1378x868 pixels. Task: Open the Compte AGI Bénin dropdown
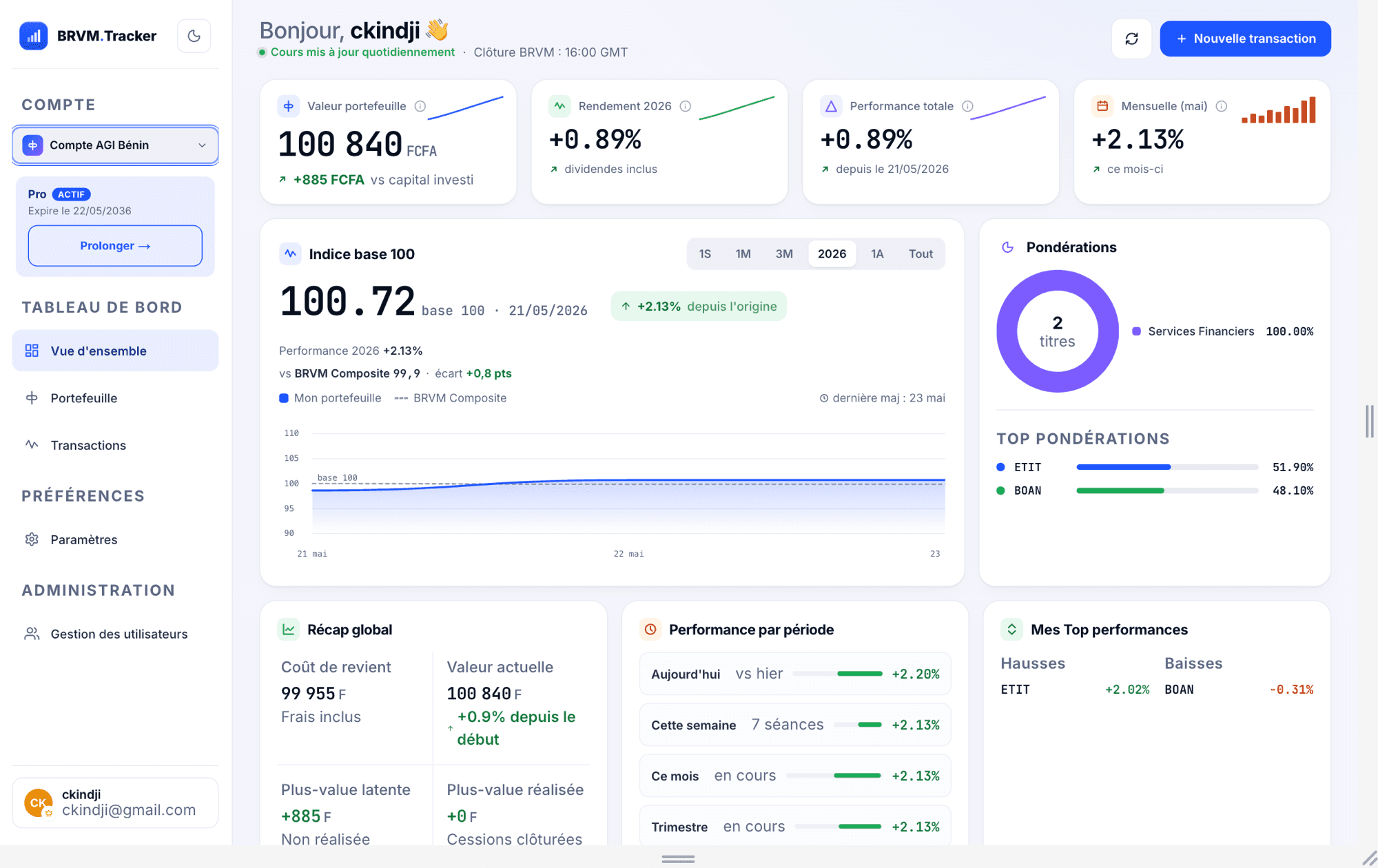coord(115,145)
